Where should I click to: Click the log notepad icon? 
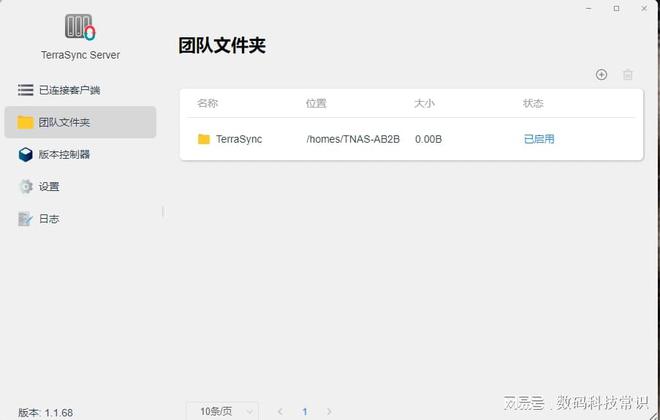[x=25, y=219]
